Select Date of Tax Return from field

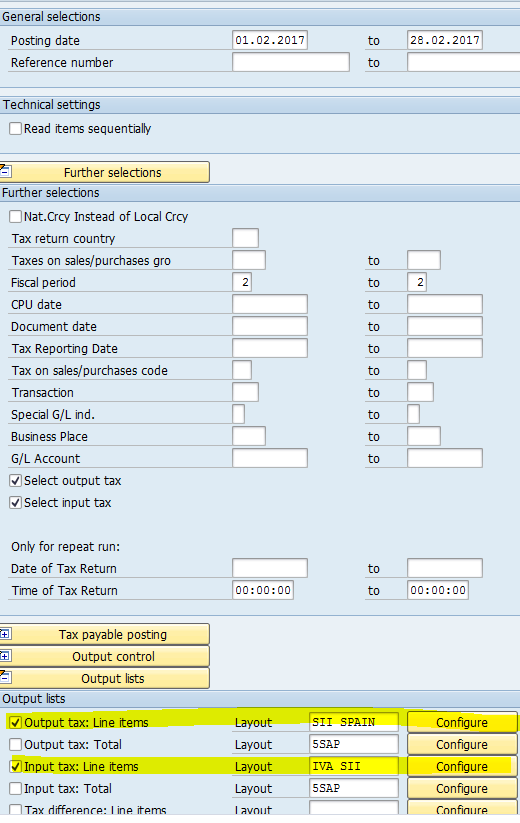click(x=270, y=568)
